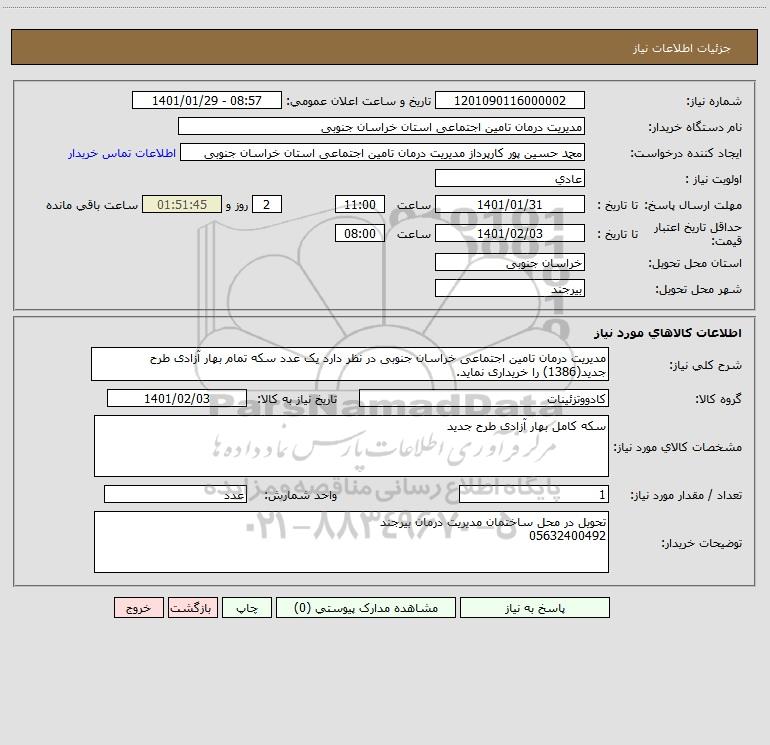Click the توضیحات خریدار text area

[x=351, y=542]
